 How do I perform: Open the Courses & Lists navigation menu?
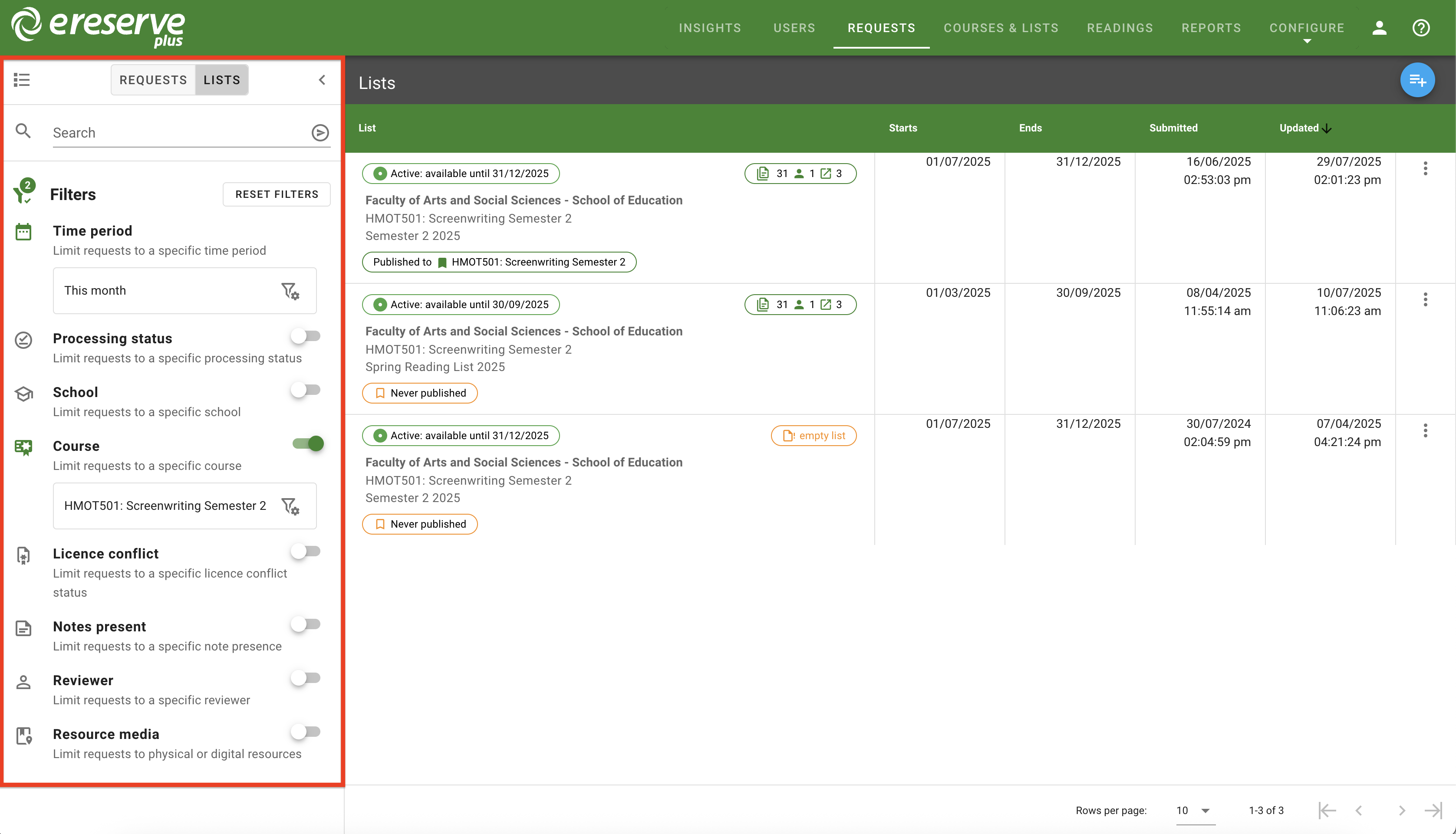click(1001, 27)
